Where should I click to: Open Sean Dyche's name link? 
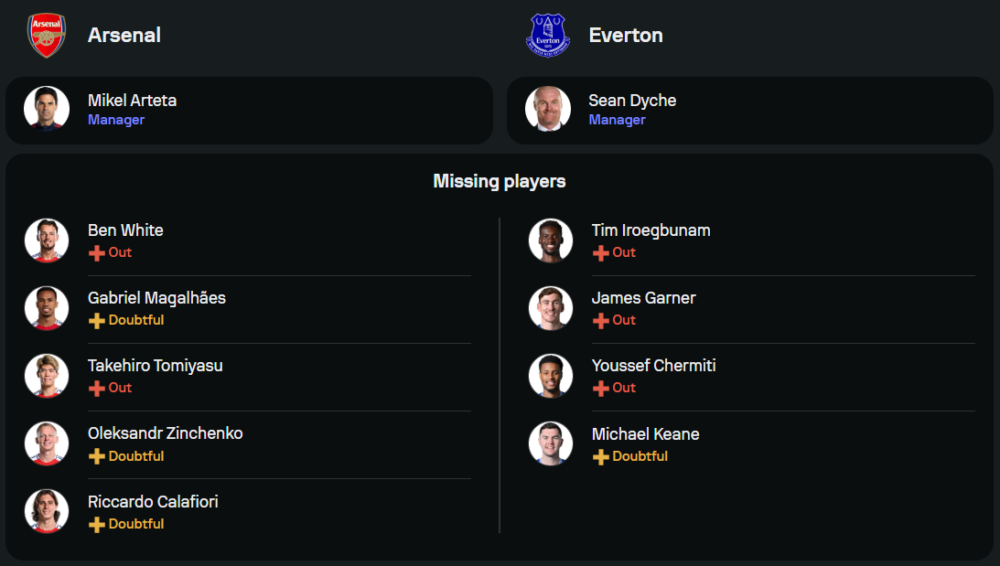click(x=632, y=100)
